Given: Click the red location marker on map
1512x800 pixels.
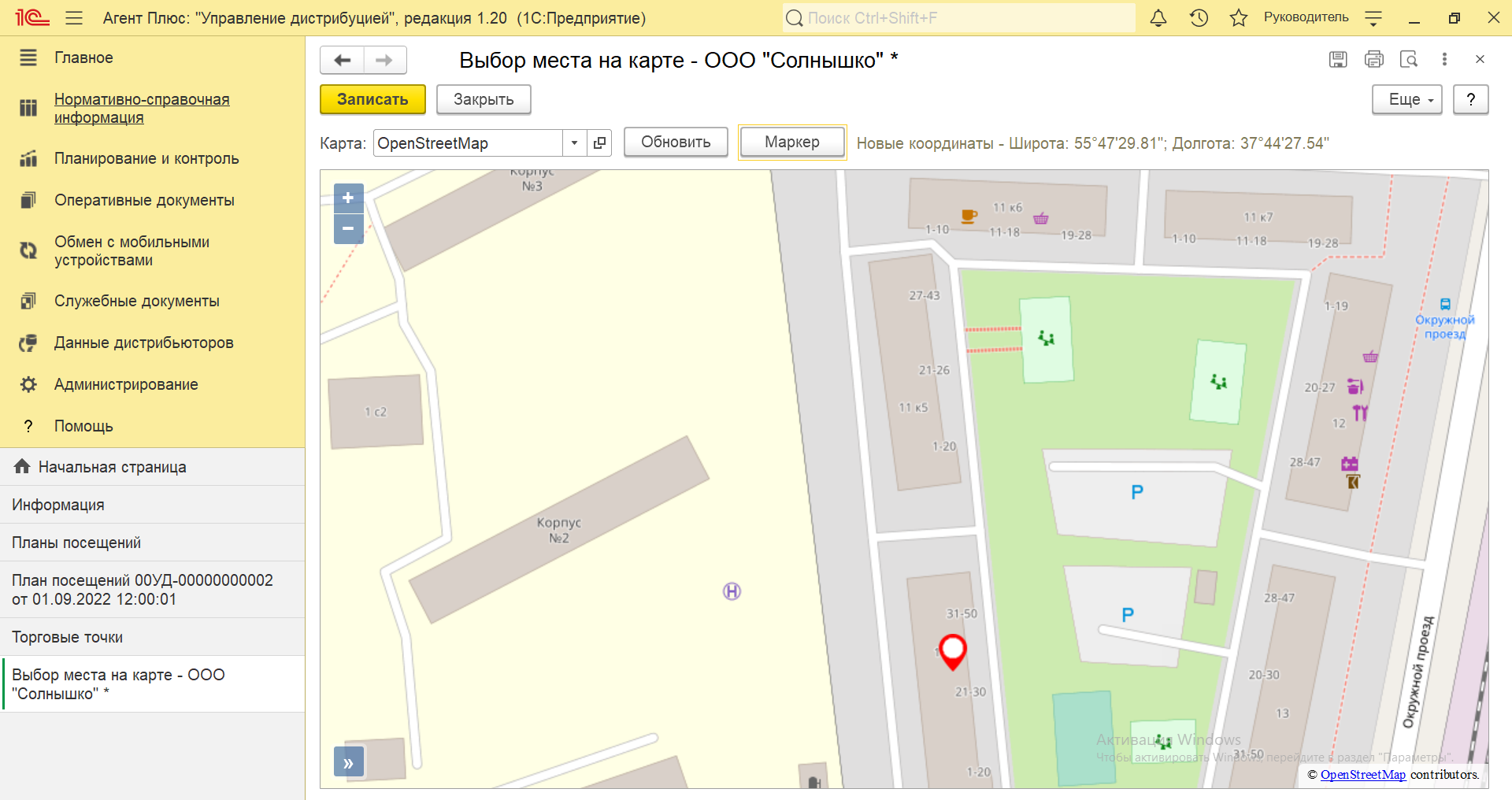Looking at the screenshot, I should [953, 651].
